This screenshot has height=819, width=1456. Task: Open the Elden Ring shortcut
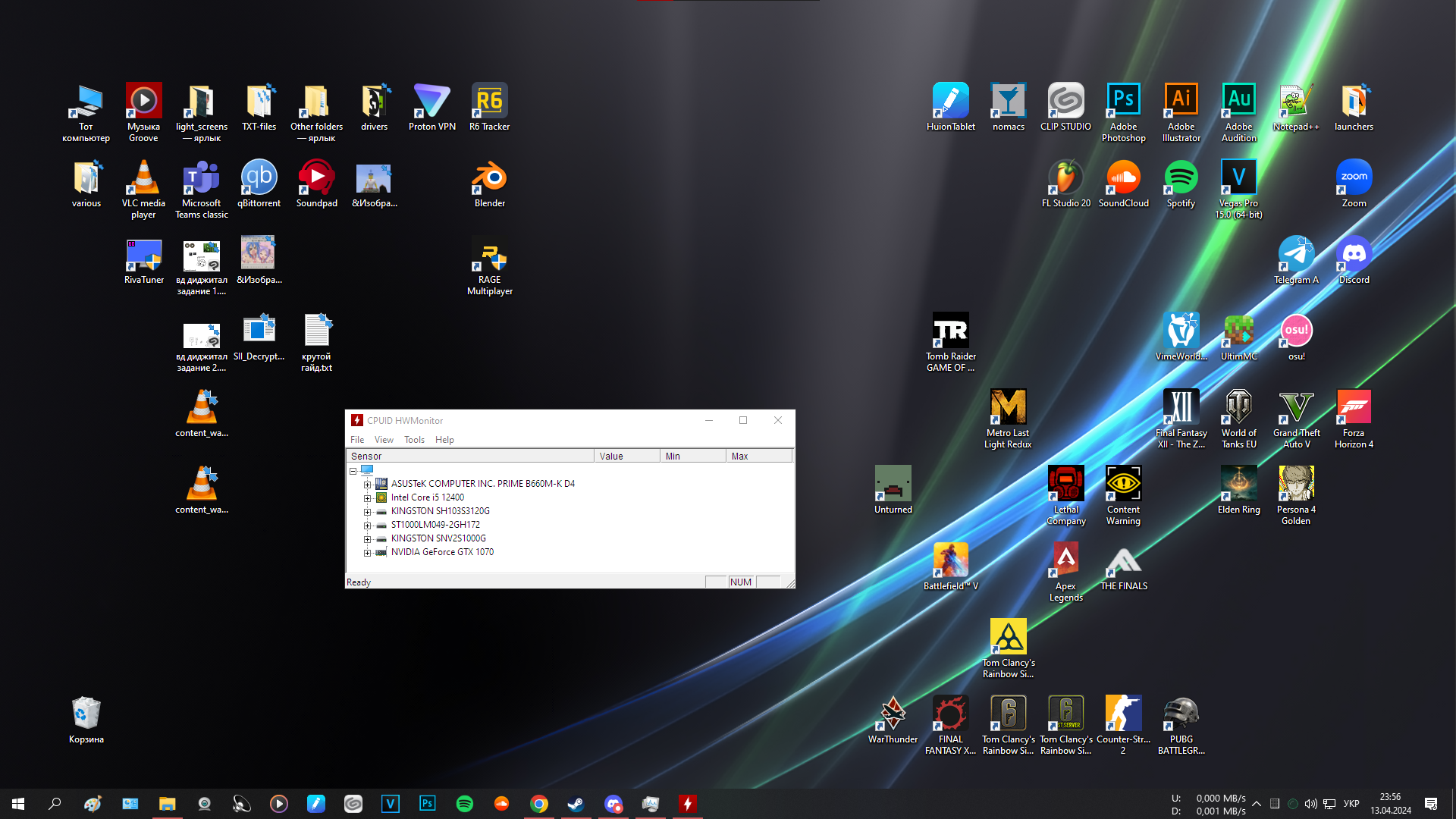(x=1238, y=490)
